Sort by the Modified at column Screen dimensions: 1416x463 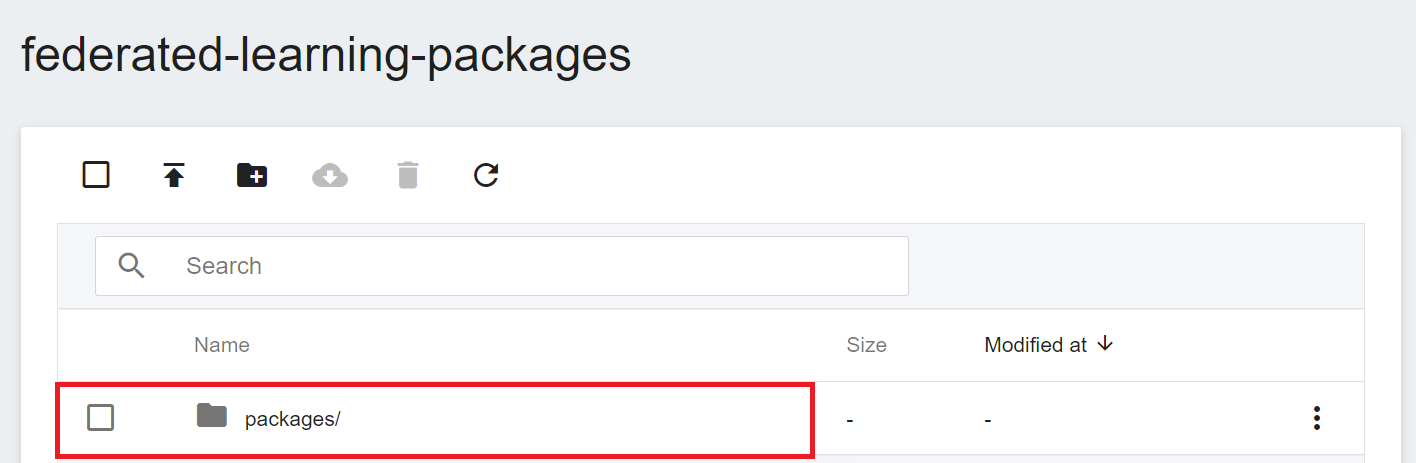(1036, 345)
